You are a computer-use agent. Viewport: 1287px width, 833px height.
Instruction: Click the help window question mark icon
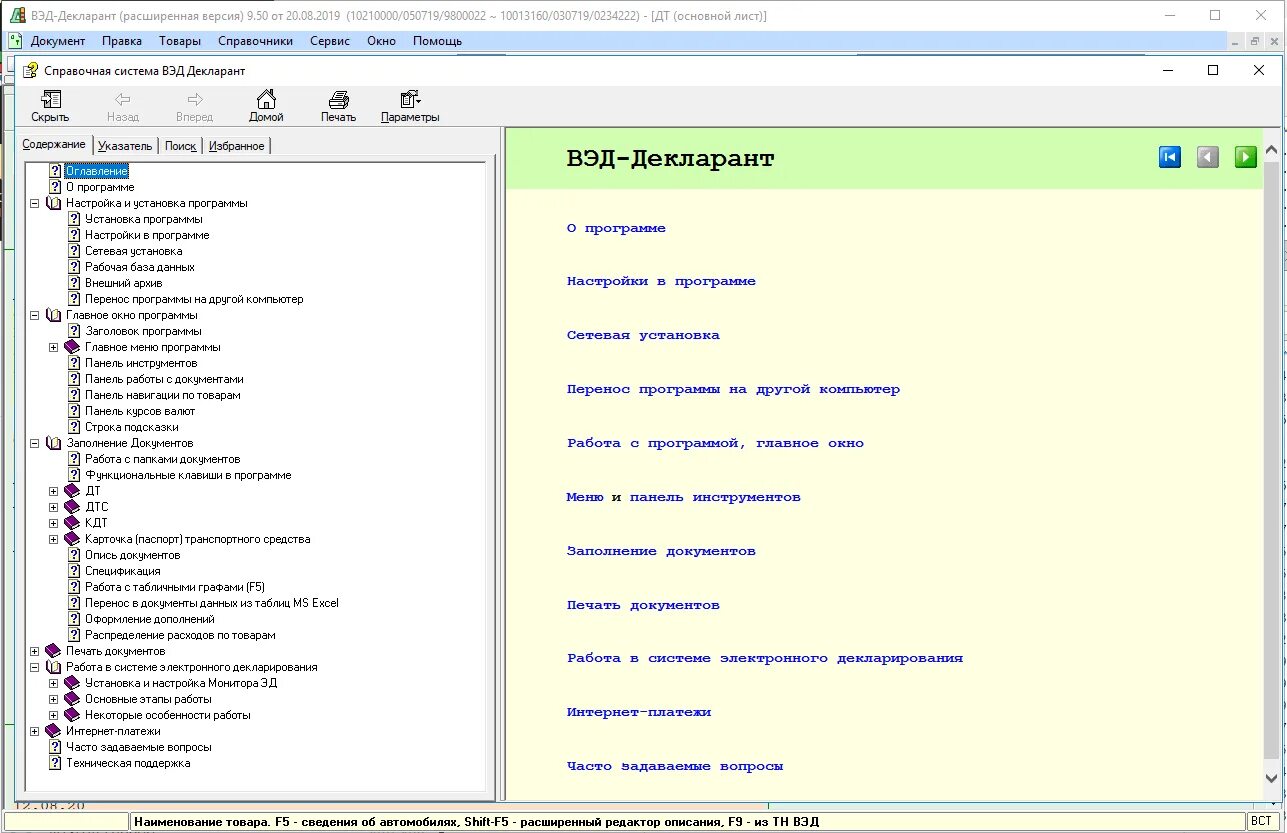[31, 70]
